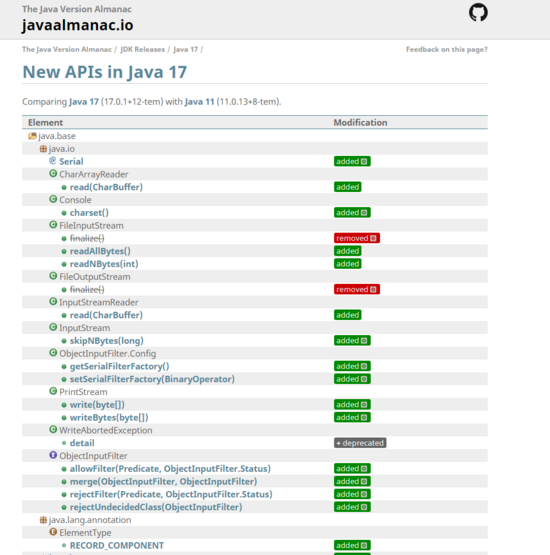The height and width of the screenshot is (555, 550).
Task: Click the ElementType enum icon
Action: (x=53, y=532)
